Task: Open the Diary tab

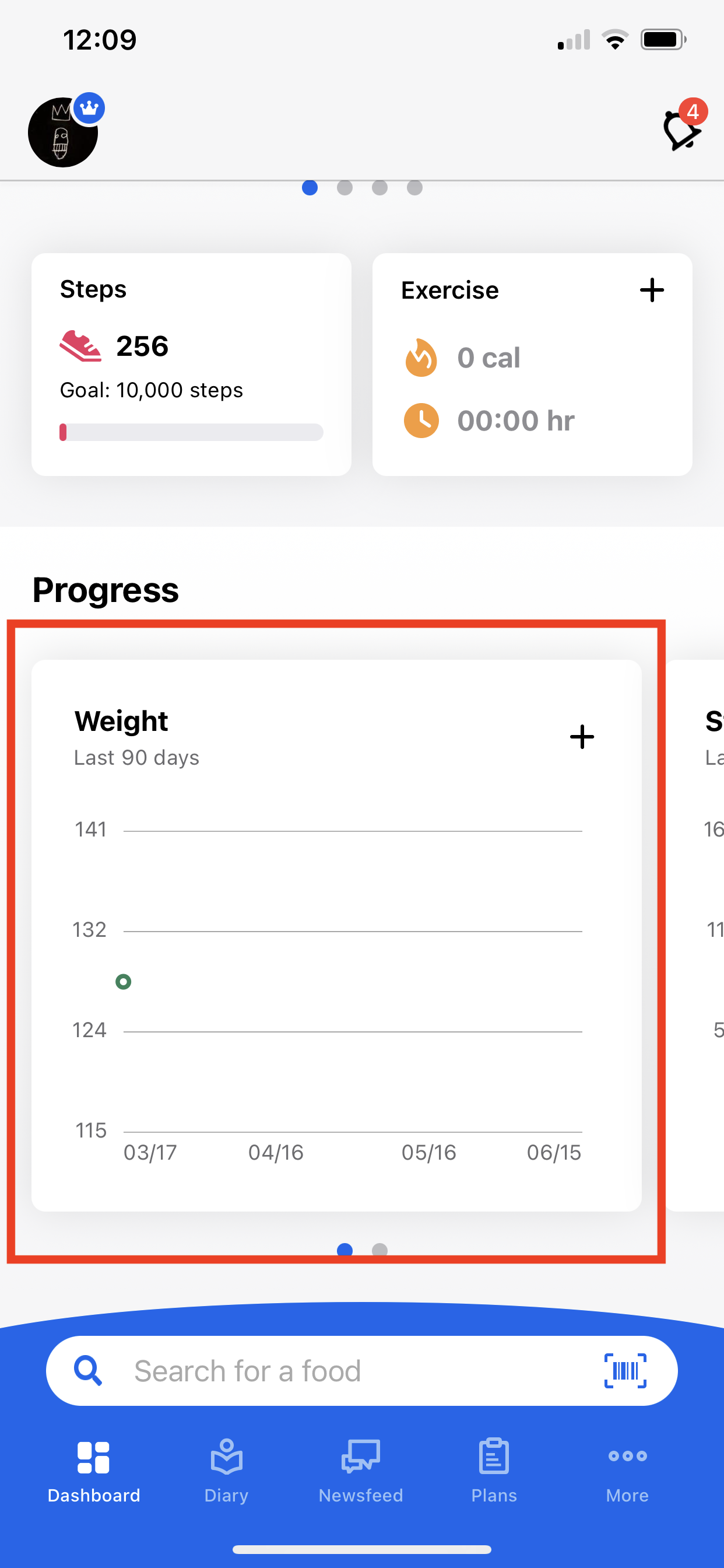Action: point(226,1471)
